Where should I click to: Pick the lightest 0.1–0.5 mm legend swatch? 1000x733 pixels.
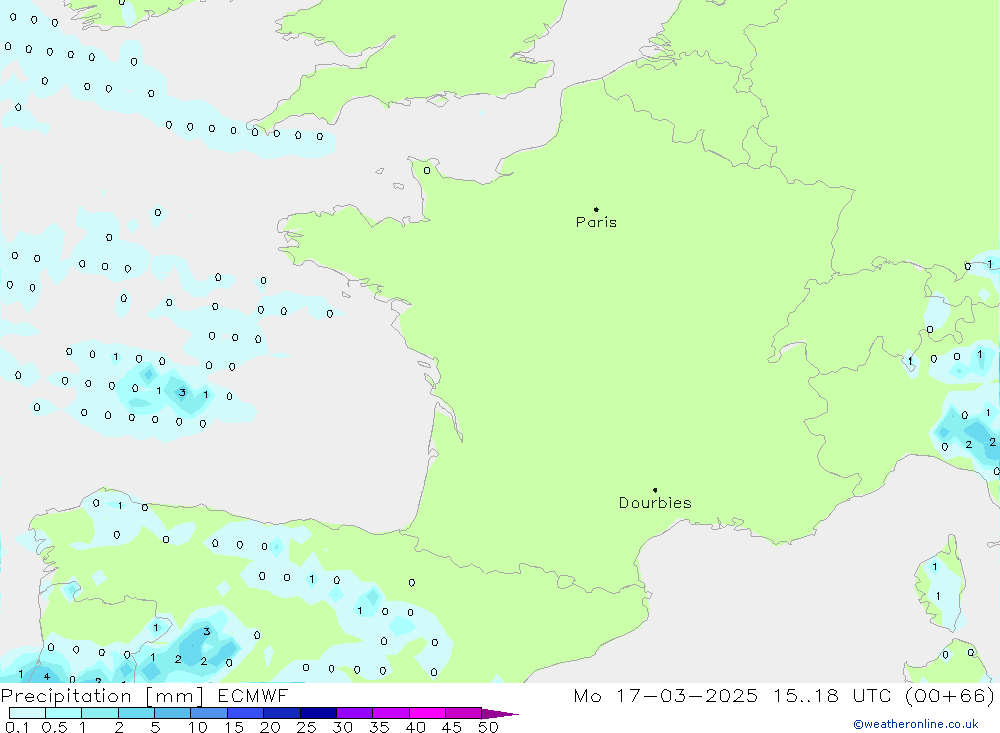point(27,713)
